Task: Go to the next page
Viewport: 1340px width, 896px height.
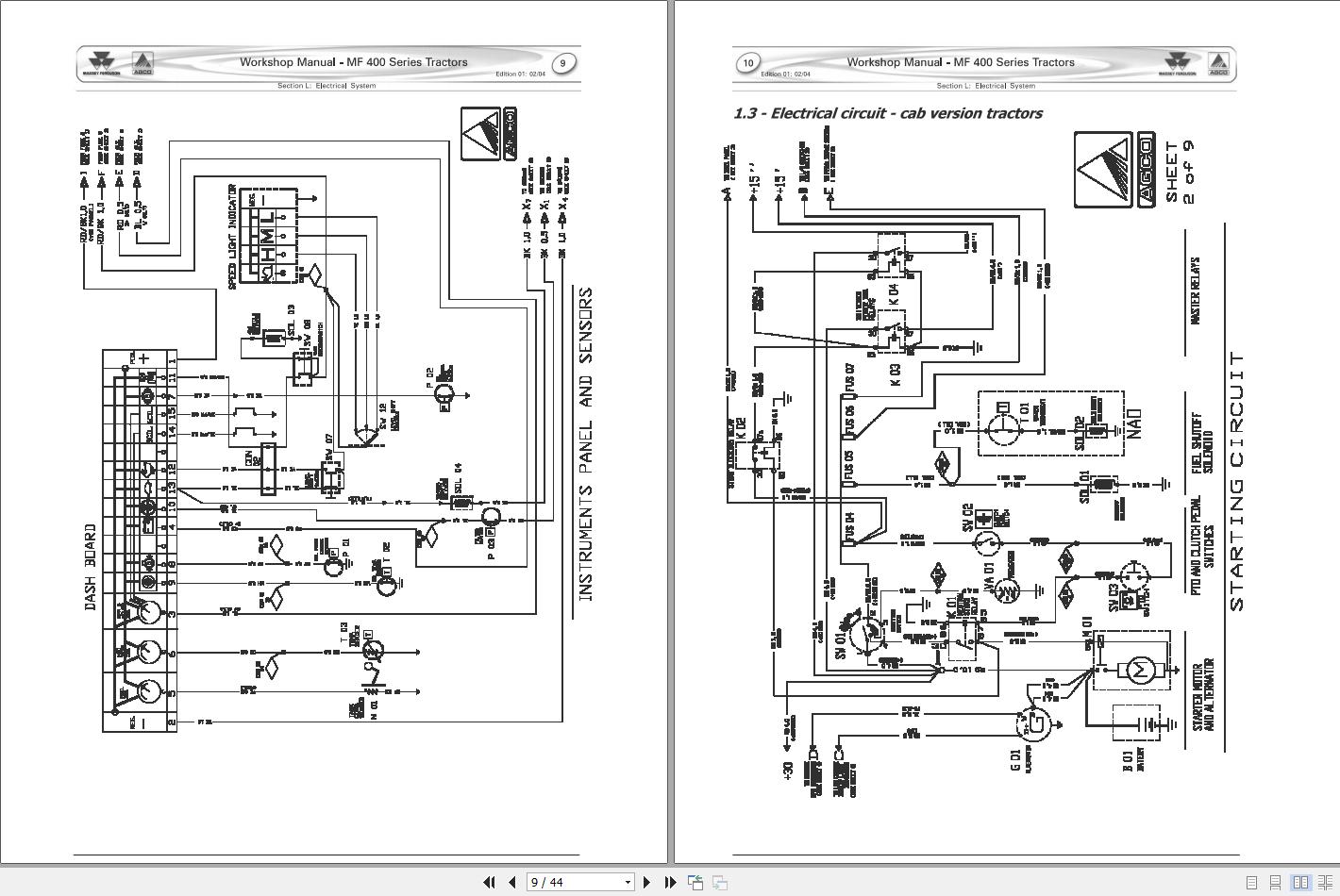Action: pos(646,882)
